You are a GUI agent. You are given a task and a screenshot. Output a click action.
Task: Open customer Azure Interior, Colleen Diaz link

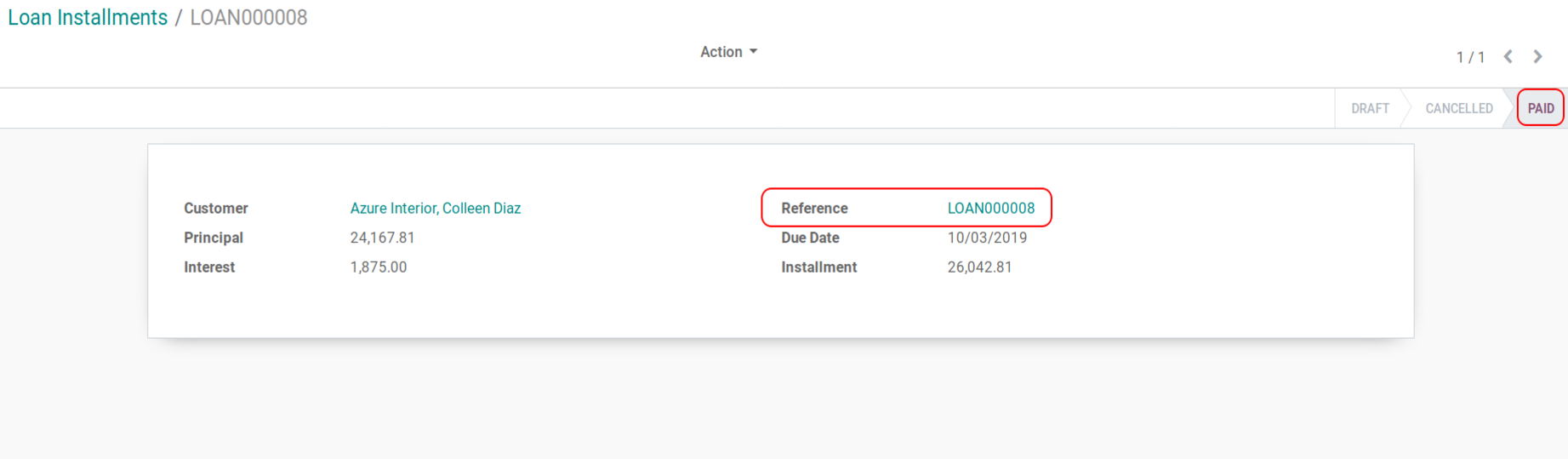tap(435, 209)
